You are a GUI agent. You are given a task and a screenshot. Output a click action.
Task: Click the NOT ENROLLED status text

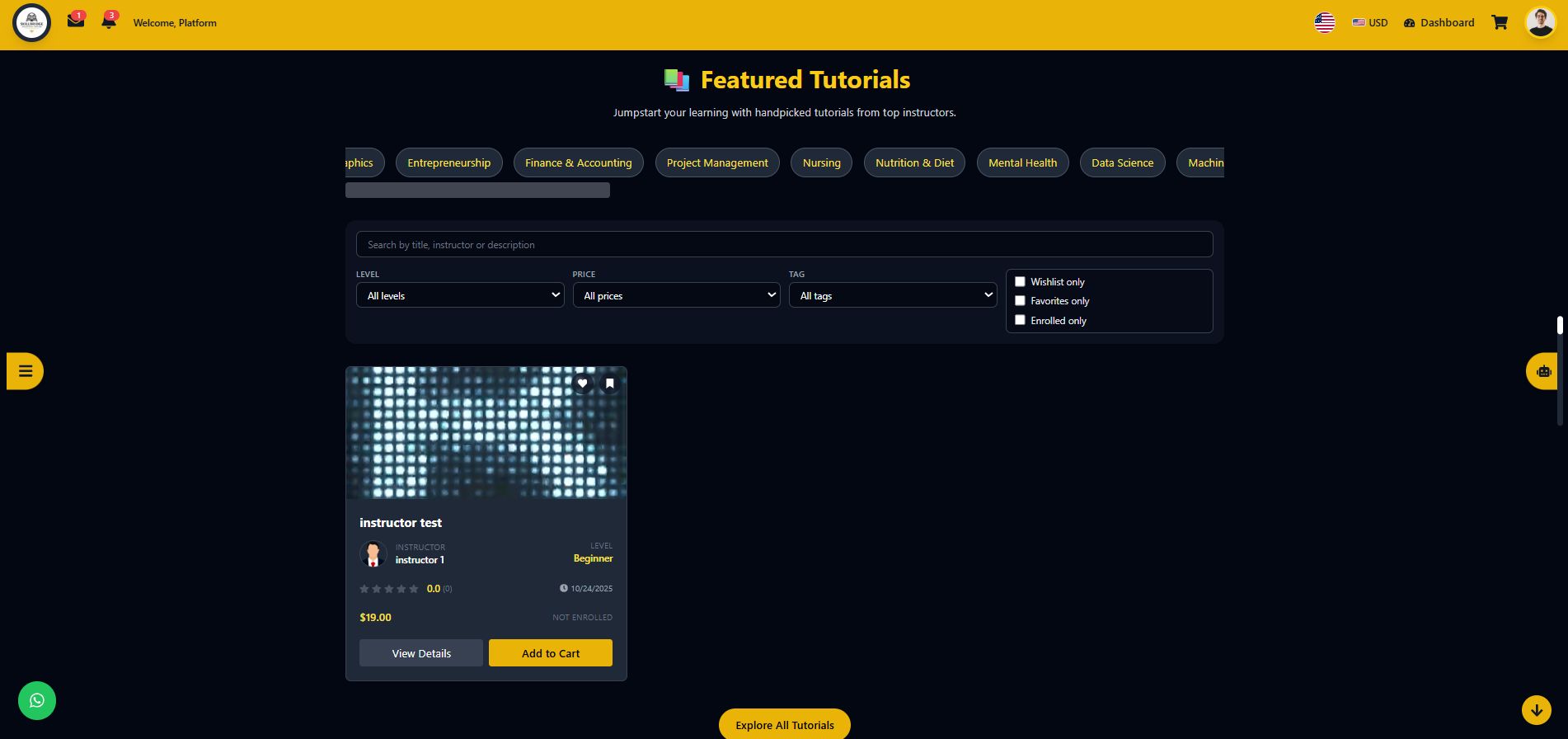pos(582,617)
